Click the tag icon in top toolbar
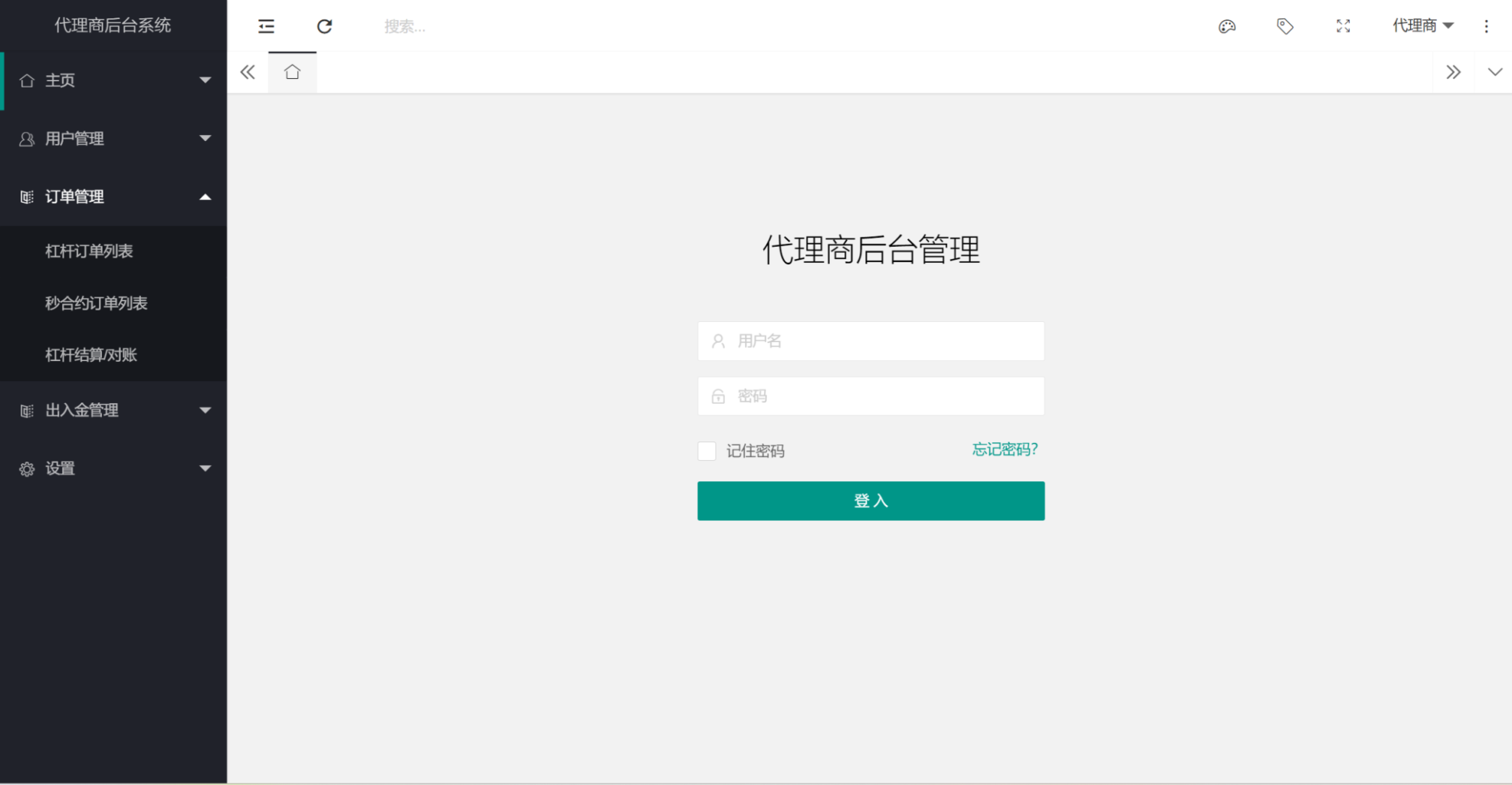The image size is (1512, 785). click(x=1284, y=26)
